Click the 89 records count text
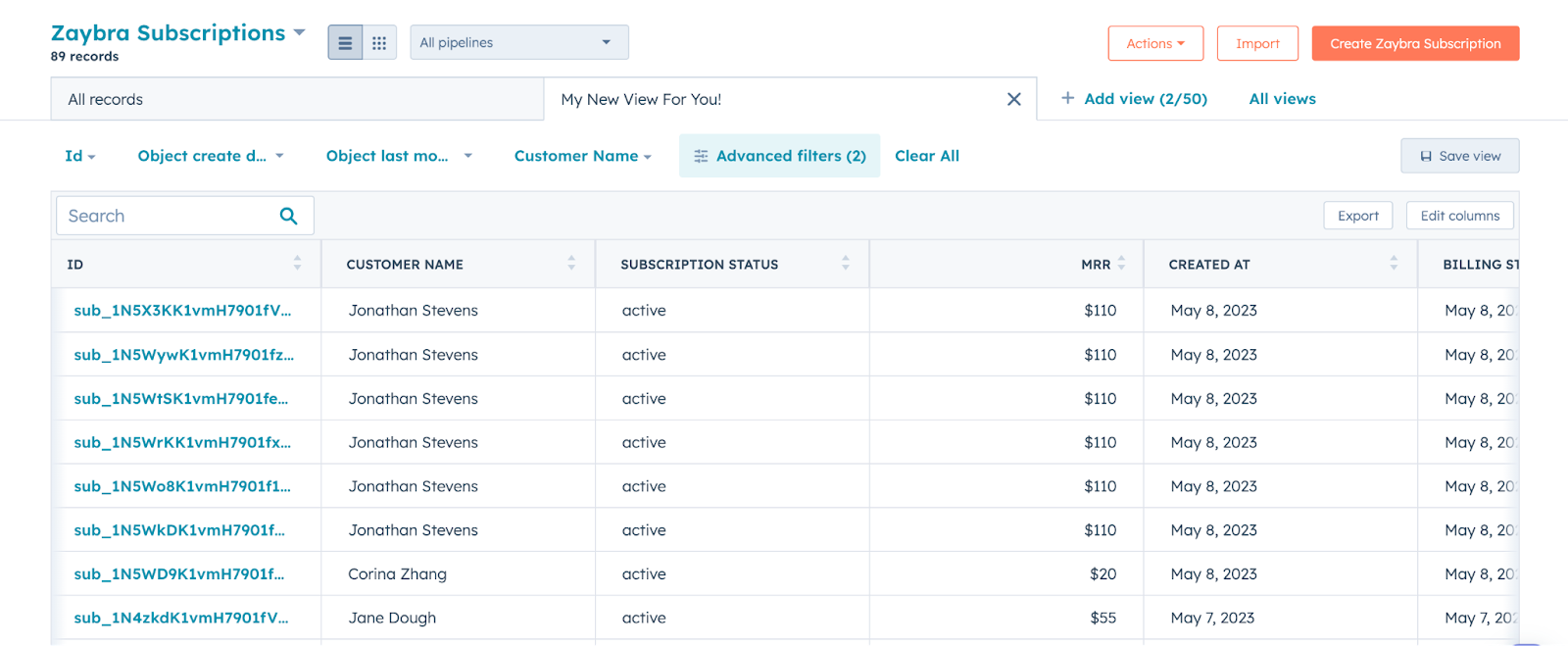The width and height of the screenshot is (1568, 646). point(84,57)
